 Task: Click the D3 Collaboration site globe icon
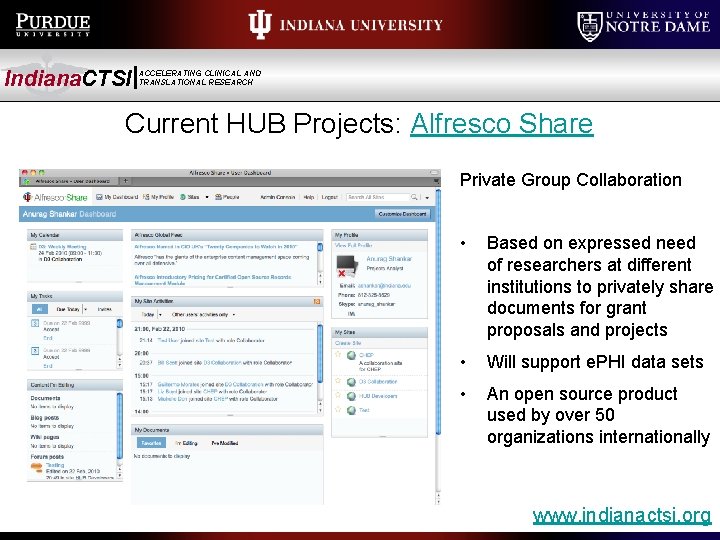351,382
